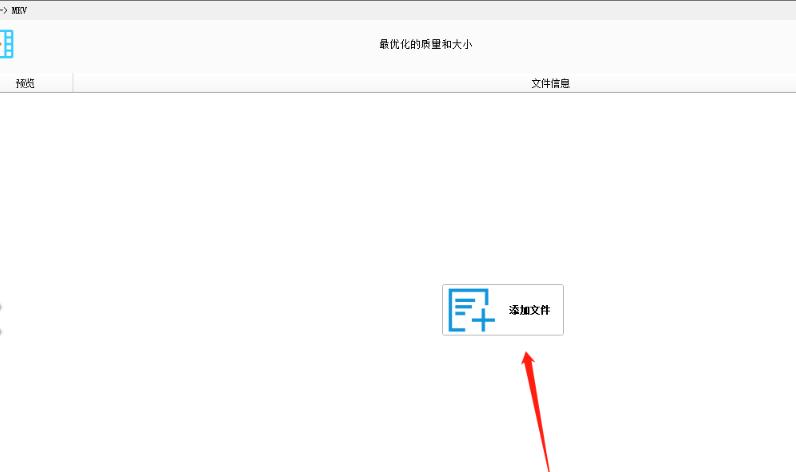Click blank toolbar area right of quality text
This screenshot has height=472, width=796.
click(650, 44)
